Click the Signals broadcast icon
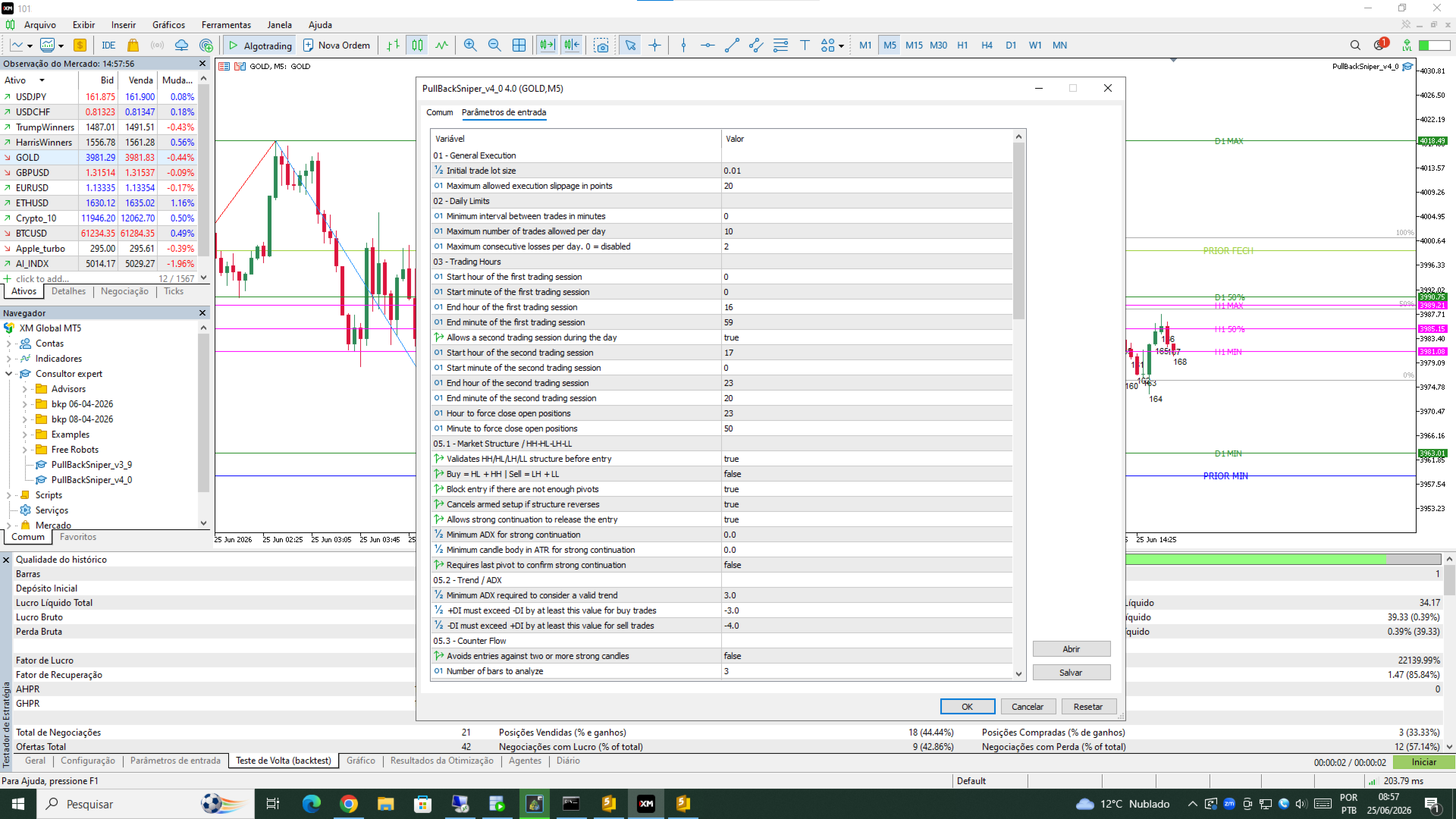 tap(157, 45)
